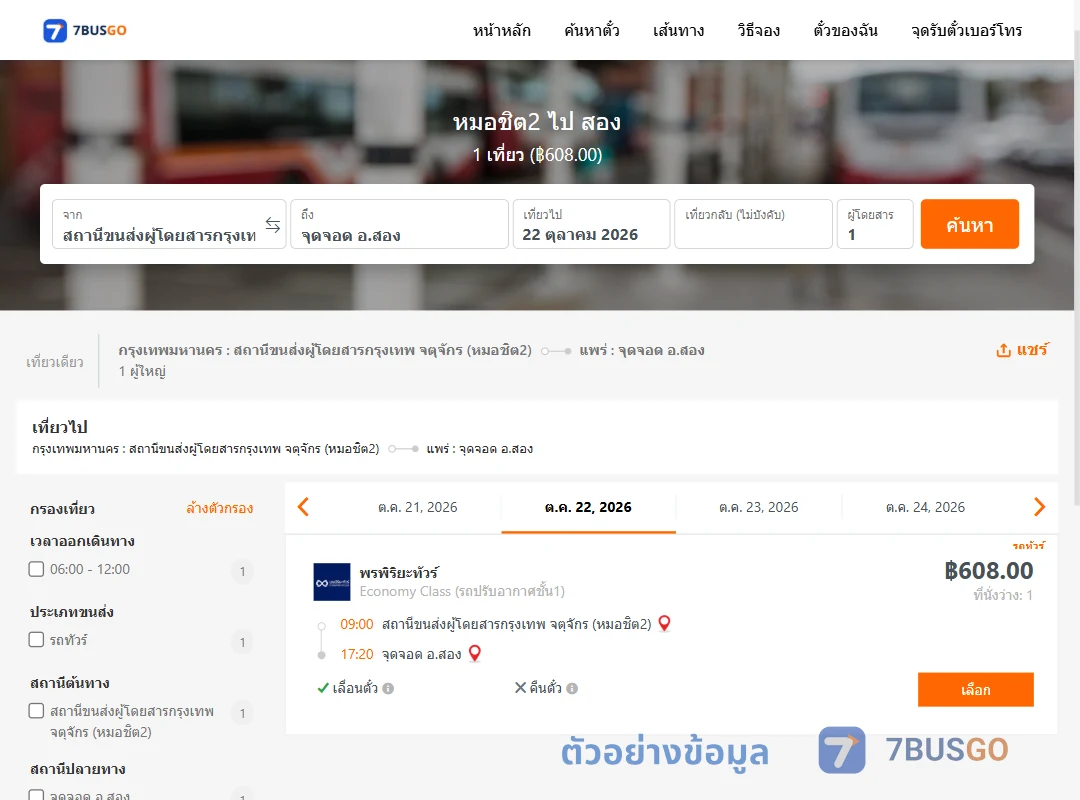
Task: View info icon next to คืนตั๋ว
Action: (572, 688)
